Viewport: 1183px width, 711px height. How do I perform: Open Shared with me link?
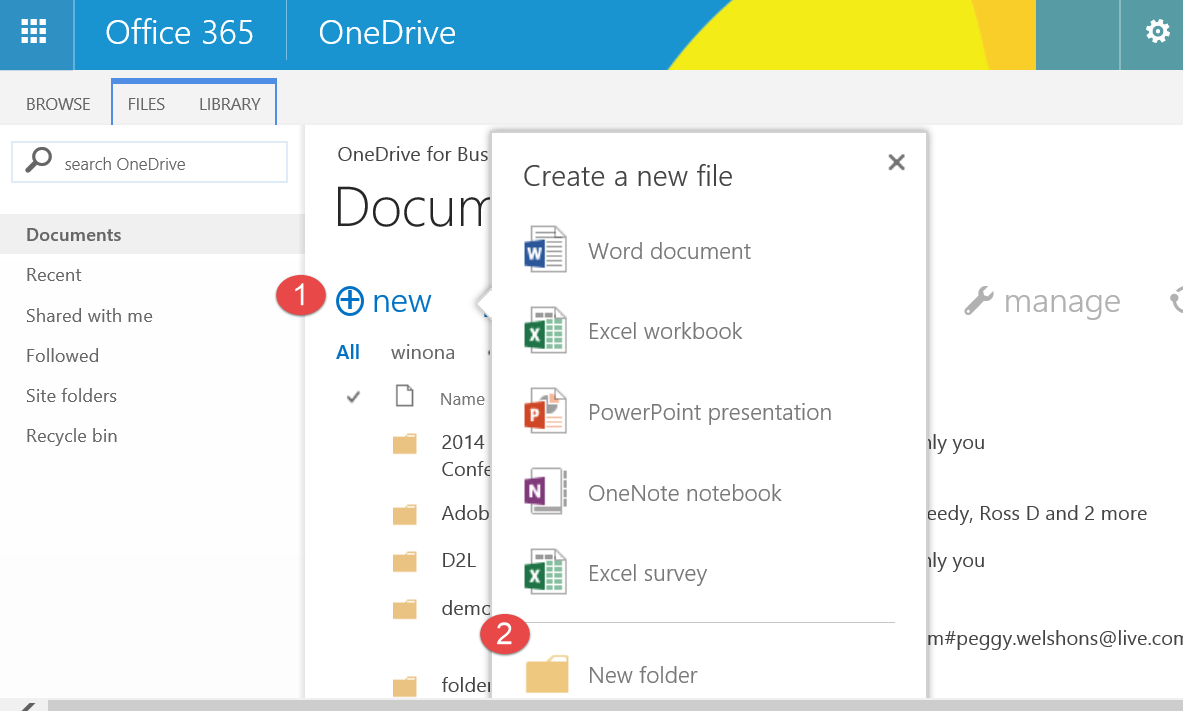(x=89, y=316)
